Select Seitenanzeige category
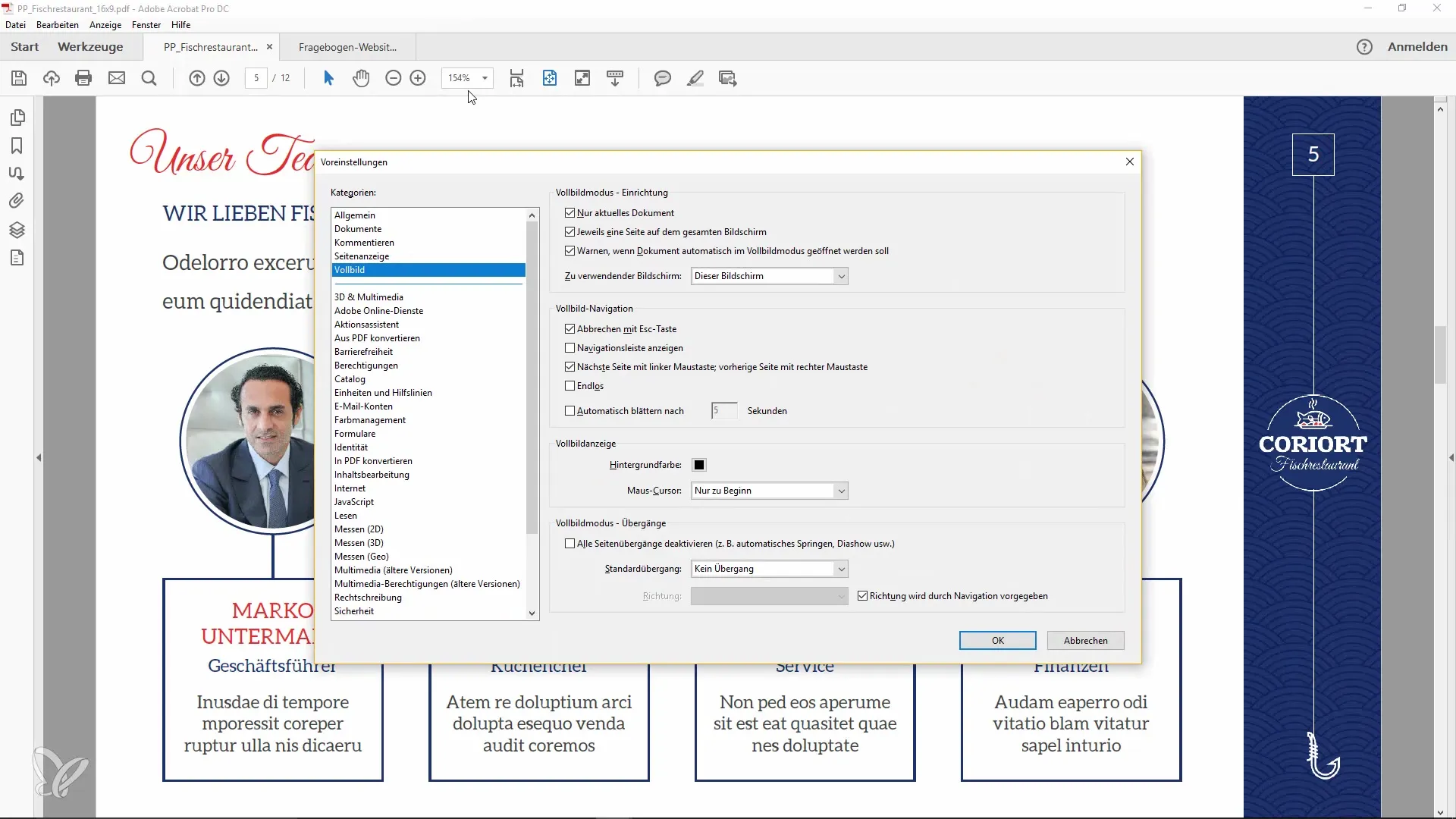1456x819 pixels. tap(428, 256)
